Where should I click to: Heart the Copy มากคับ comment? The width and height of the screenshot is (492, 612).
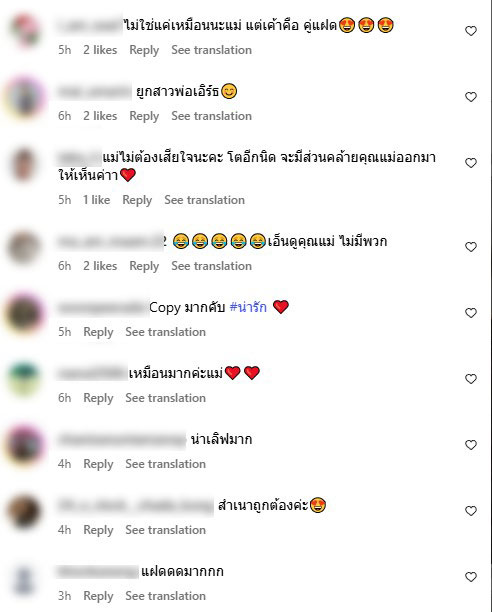(x=471, y=313)
